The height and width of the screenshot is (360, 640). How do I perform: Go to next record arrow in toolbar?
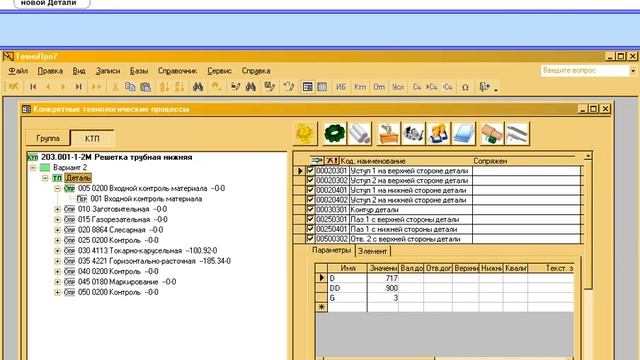(63, 87)
